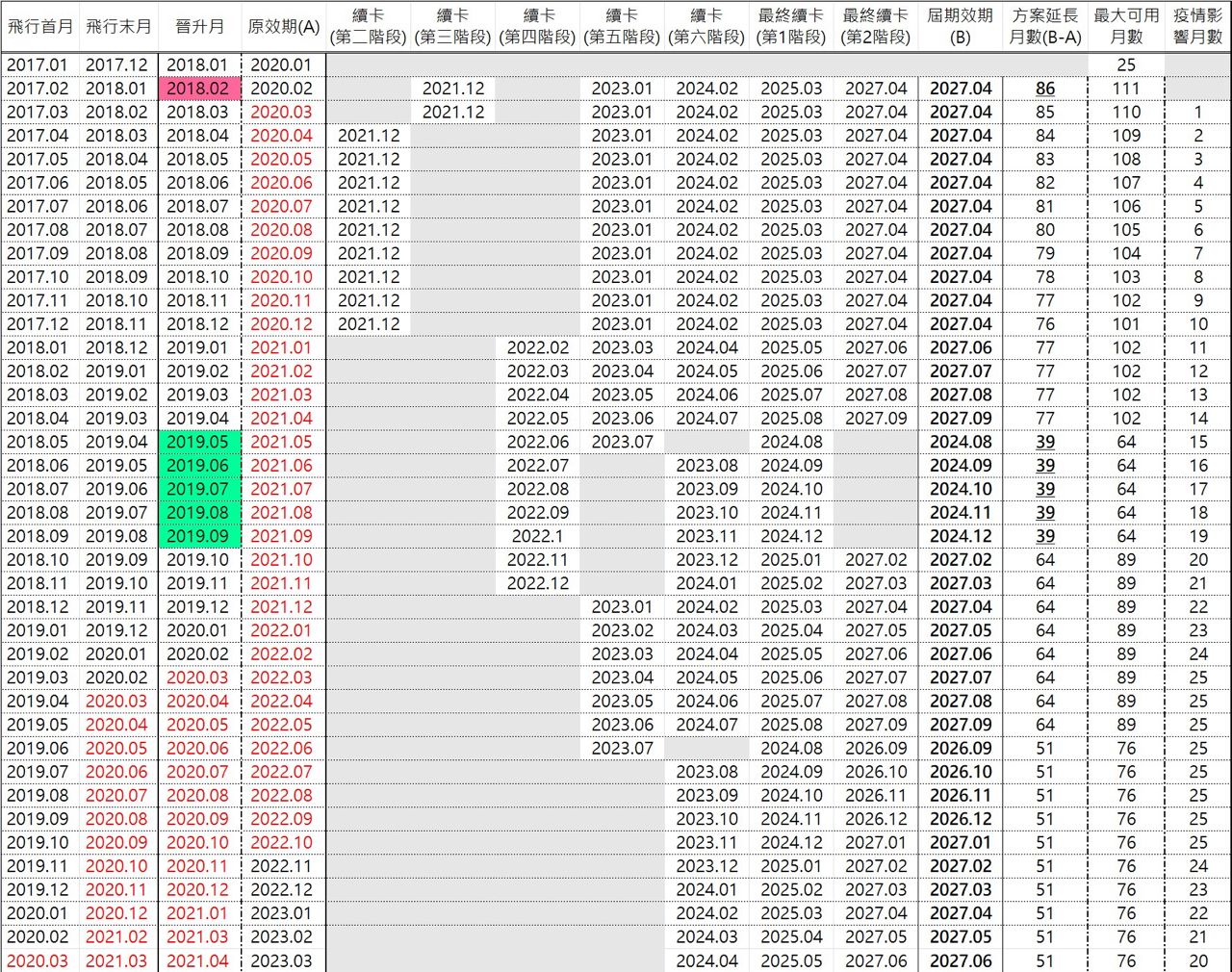Viewport: 1232px width, 972px height.
Task: Select the 最大可用月數 column header
Action: pos(1126,26)
